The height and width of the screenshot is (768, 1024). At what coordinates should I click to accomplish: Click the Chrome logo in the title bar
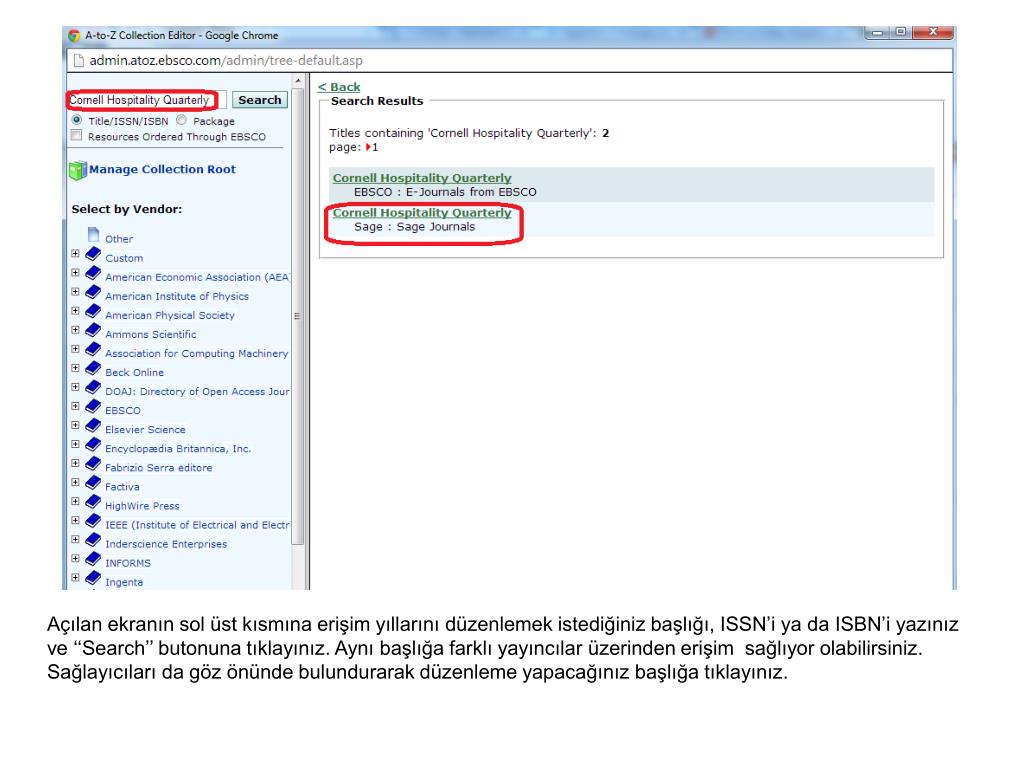click(74, 35)
